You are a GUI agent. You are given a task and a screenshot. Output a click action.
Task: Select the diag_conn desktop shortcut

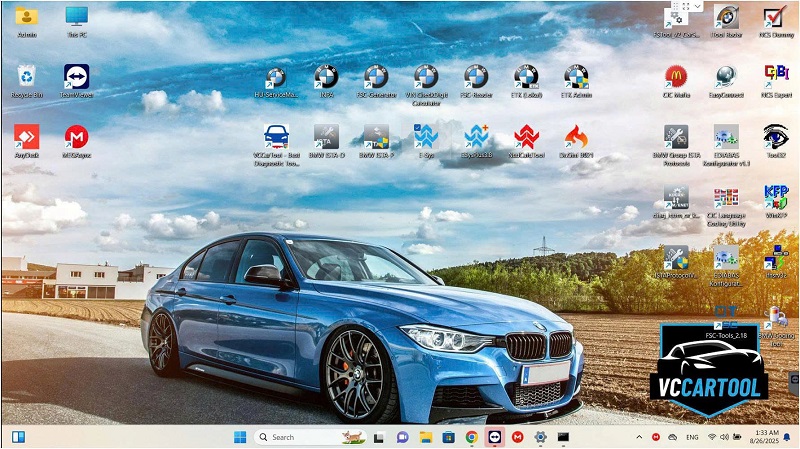click(676, 203)
